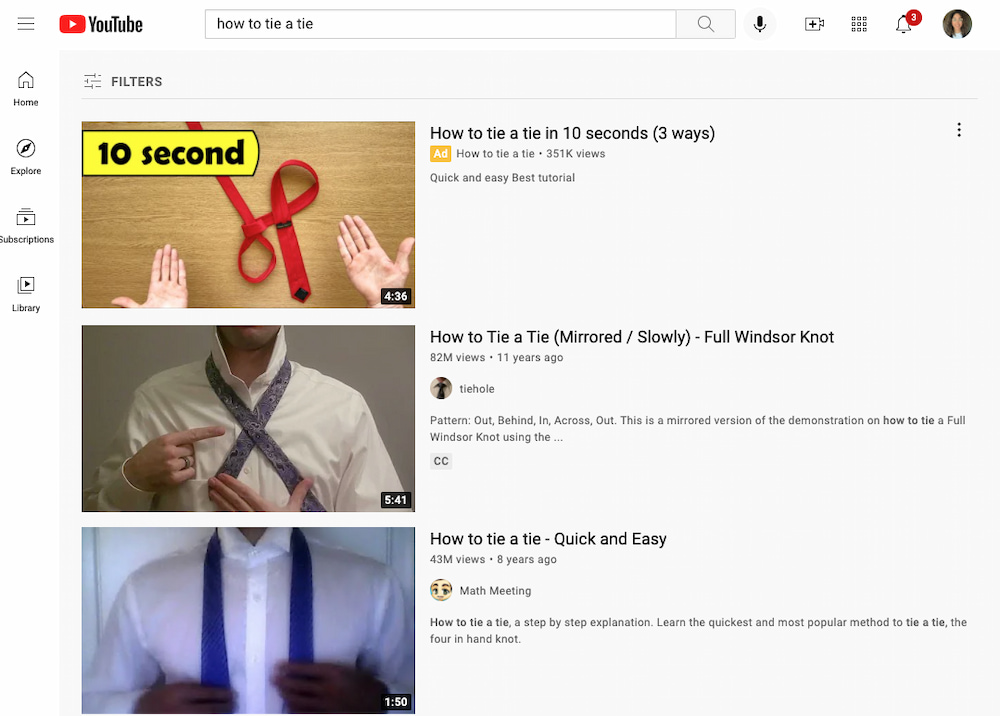The image size is (1000, 716).
Task: Go to YouTube home via the logo
Action: click(x=101, y=24)
